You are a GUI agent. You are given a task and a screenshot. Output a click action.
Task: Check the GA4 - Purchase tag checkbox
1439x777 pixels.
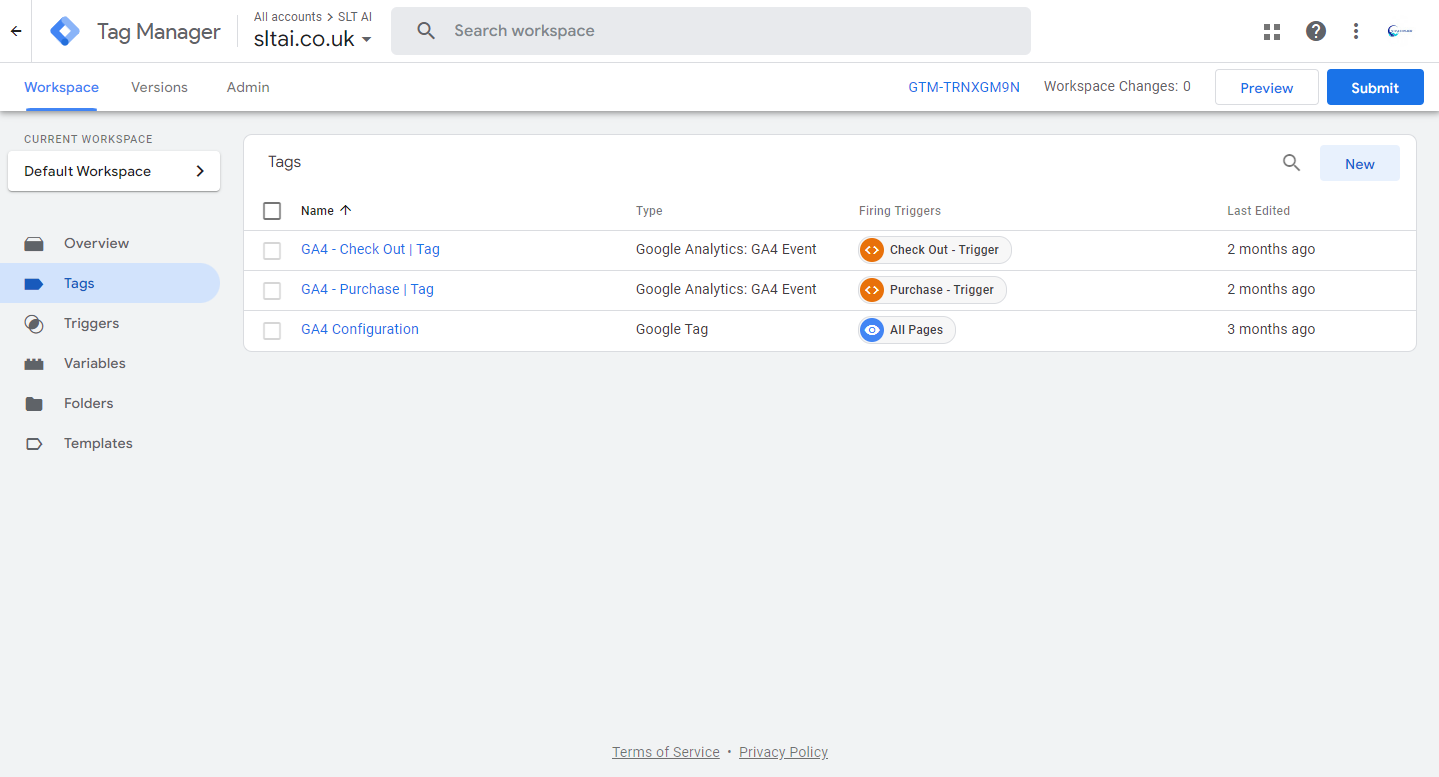click(x=272, y=291)
